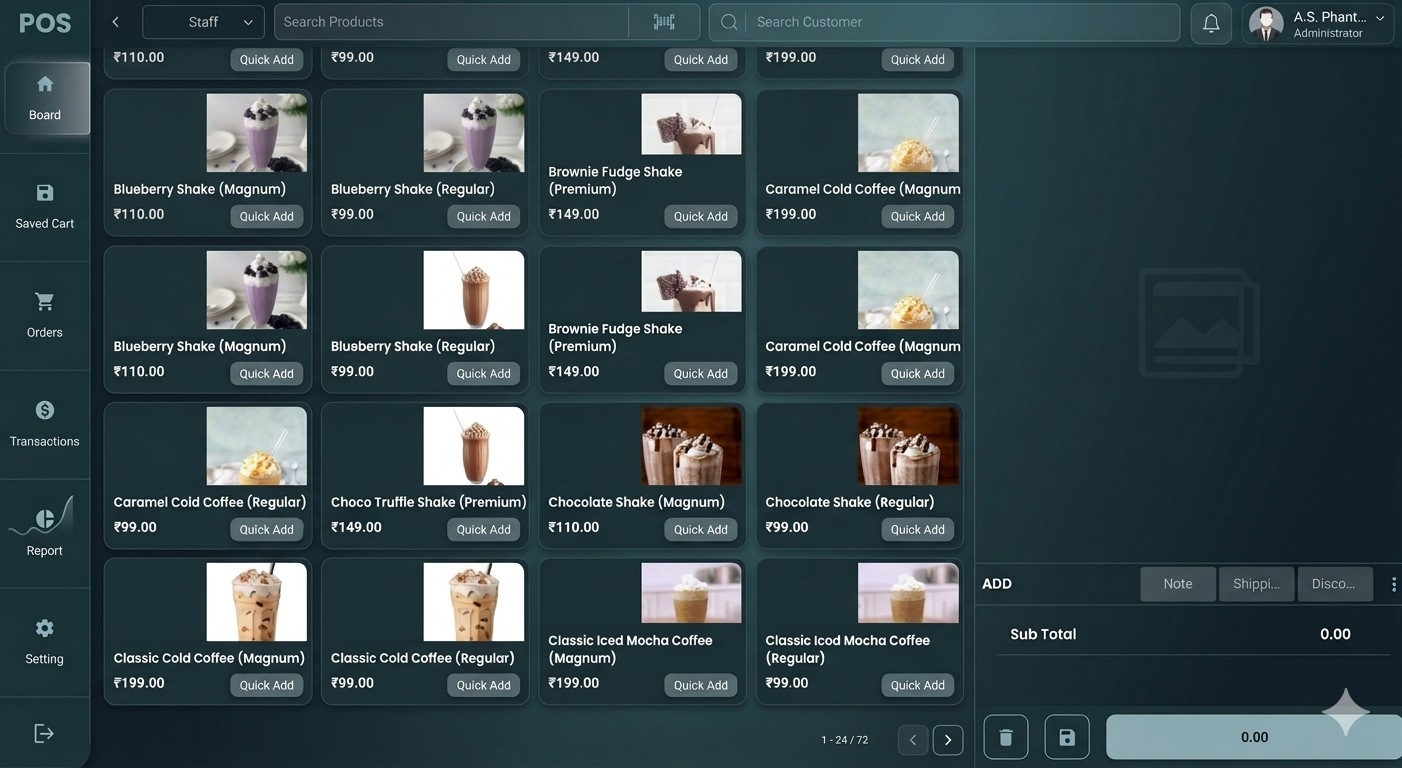This screenshot has height=768, width=1402.
Task: Select the Classic Cold Coffee (Magnum) image
Action: [257, 602]
